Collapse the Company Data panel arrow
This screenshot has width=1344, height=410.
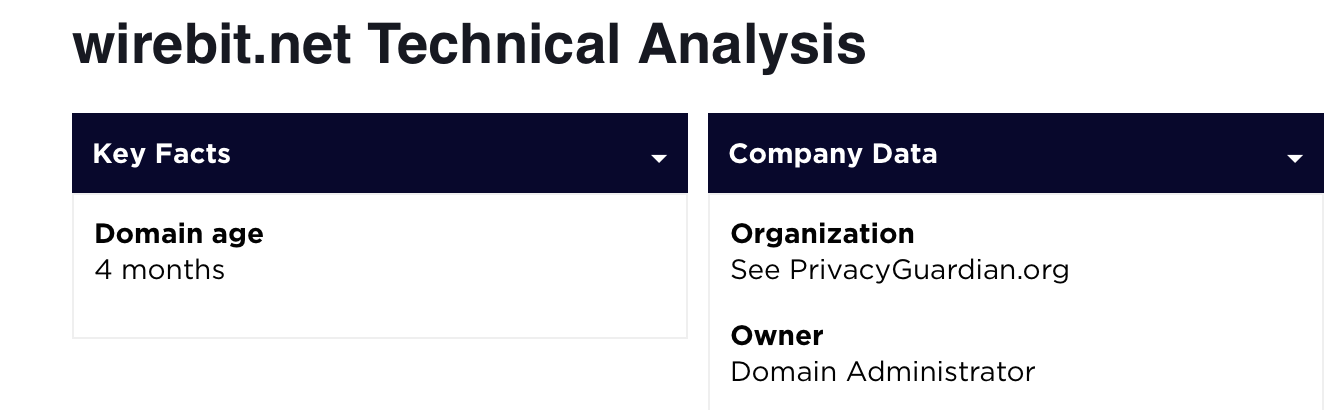tap(1294, 158)
